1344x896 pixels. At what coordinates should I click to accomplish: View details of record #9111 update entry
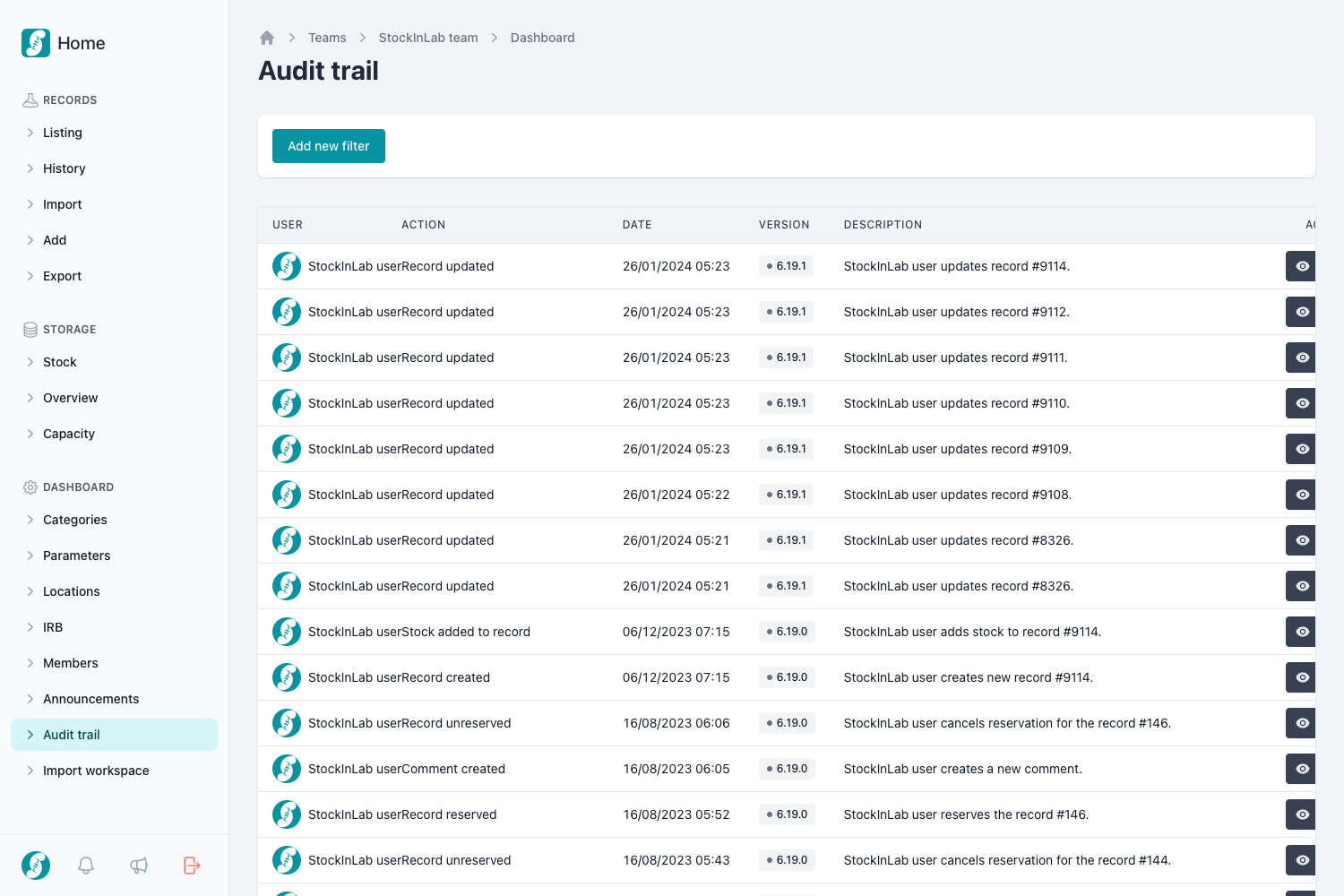(1301, 358)
